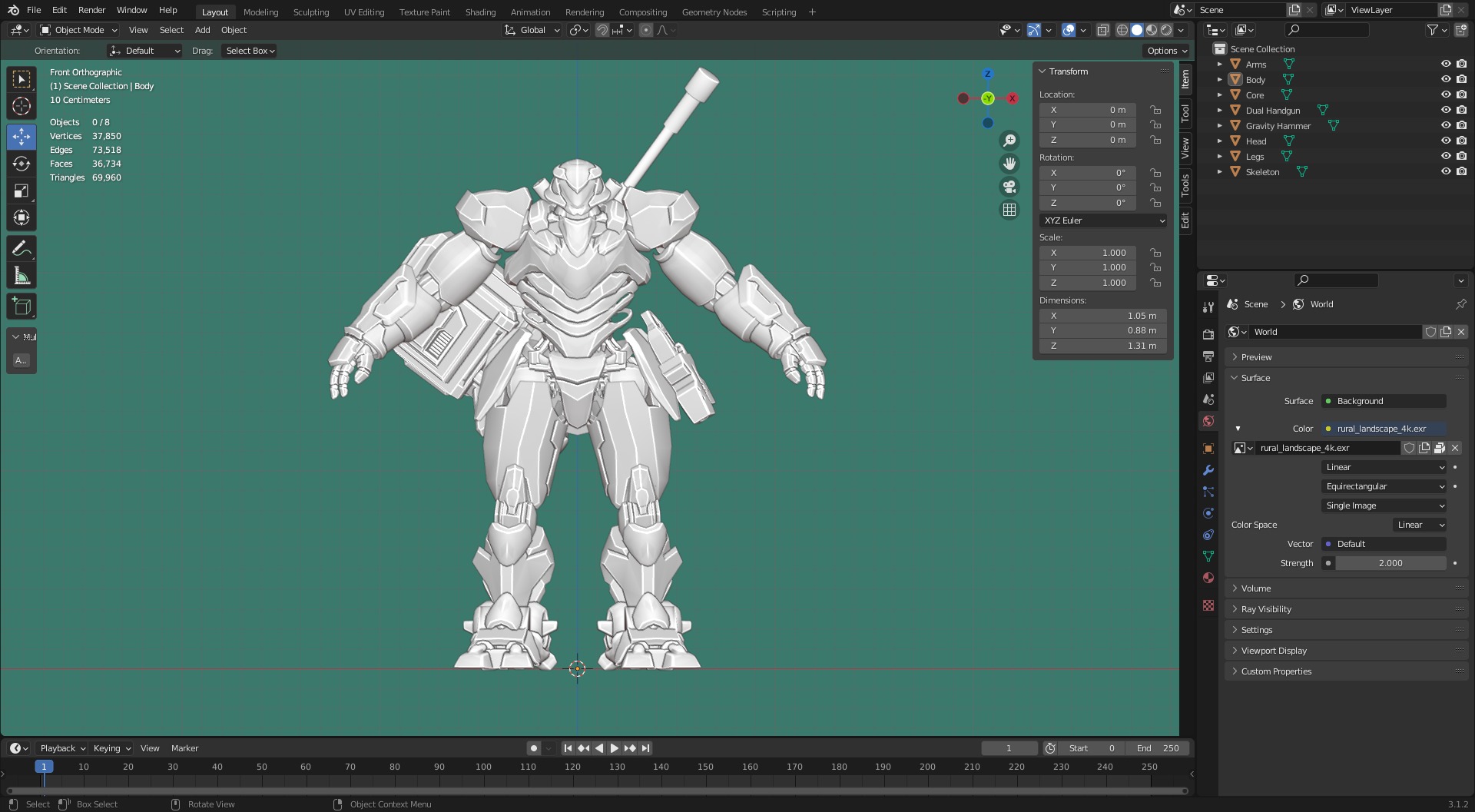Adjust the Strength value slider

click(1390, 563)
